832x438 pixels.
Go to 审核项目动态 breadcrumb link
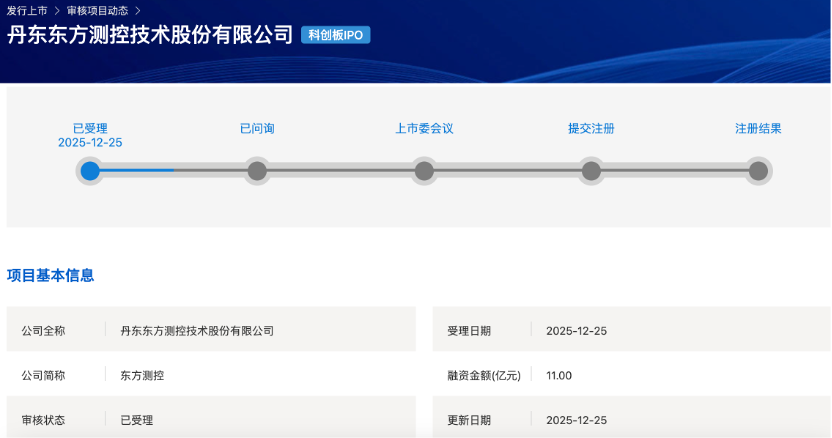point(97,10)
